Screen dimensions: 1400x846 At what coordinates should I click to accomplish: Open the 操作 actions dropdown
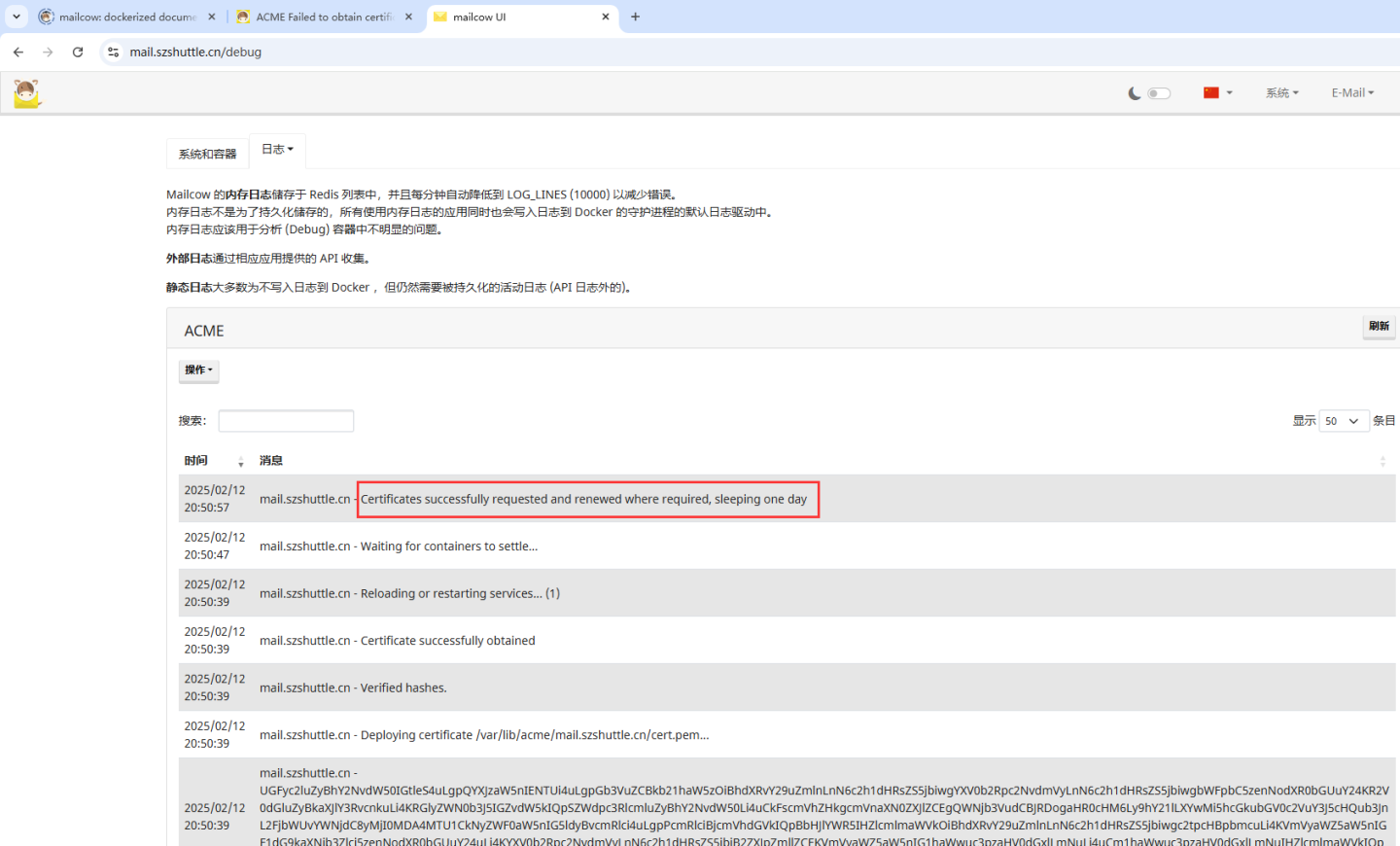coord(198,370)
